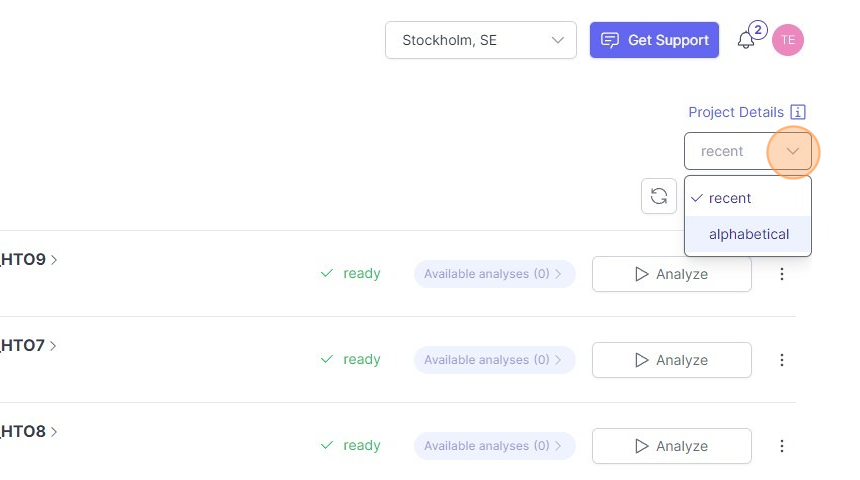Screen dimensions: 860x480
Task: Show Available analyses (0) for HTO8
Action: point(494,446)
